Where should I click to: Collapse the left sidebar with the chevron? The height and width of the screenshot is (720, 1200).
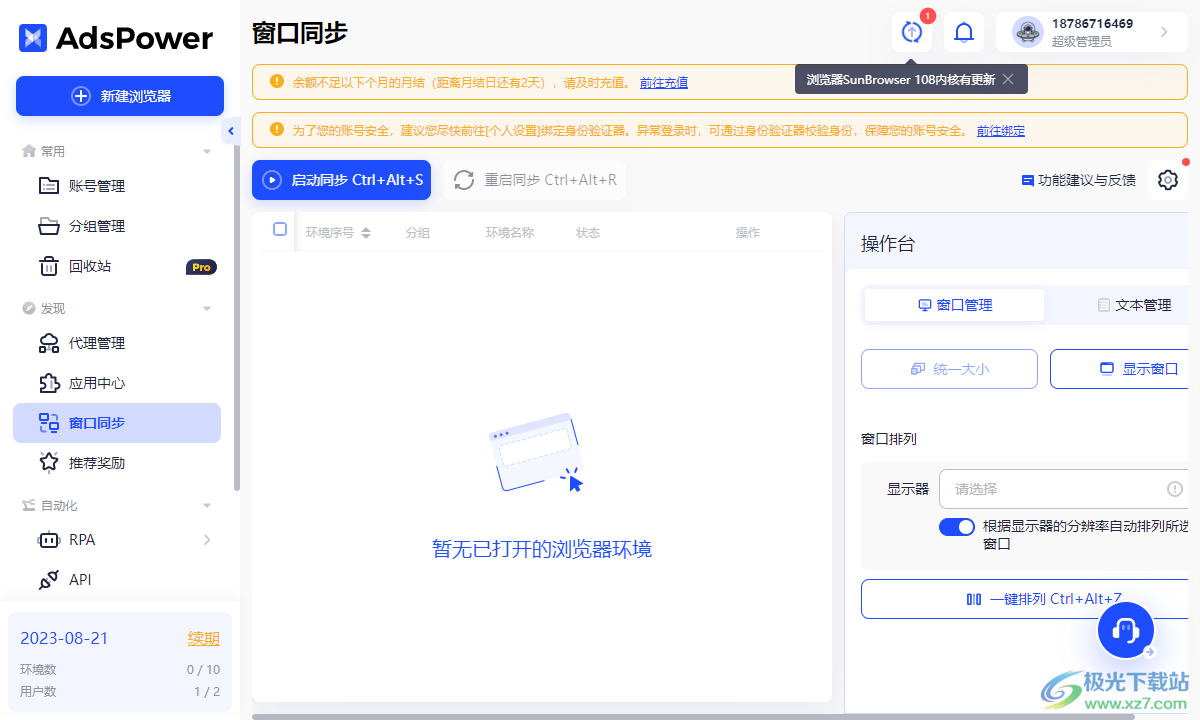[231, 130]
